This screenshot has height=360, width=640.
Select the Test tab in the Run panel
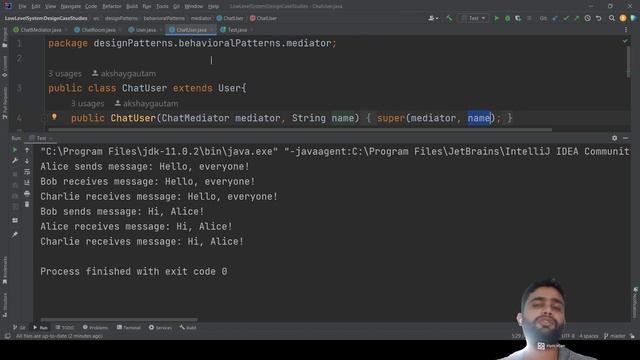click(40, 138)
